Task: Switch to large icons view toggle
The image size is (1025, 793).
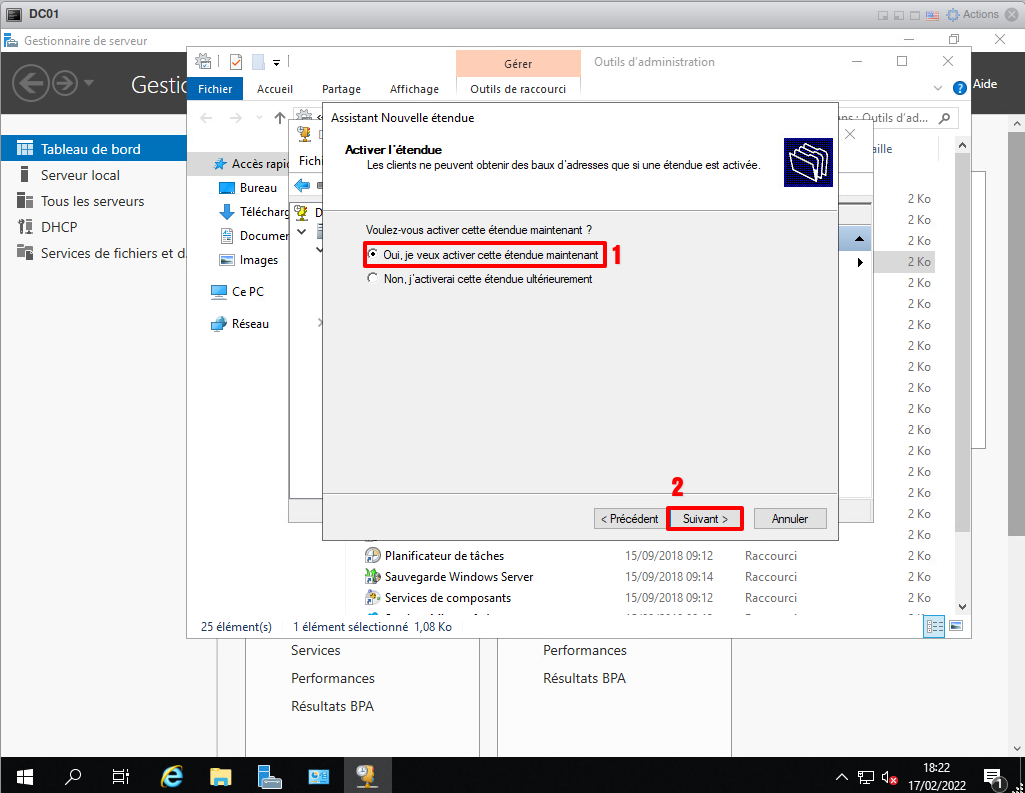Action: 956,626
